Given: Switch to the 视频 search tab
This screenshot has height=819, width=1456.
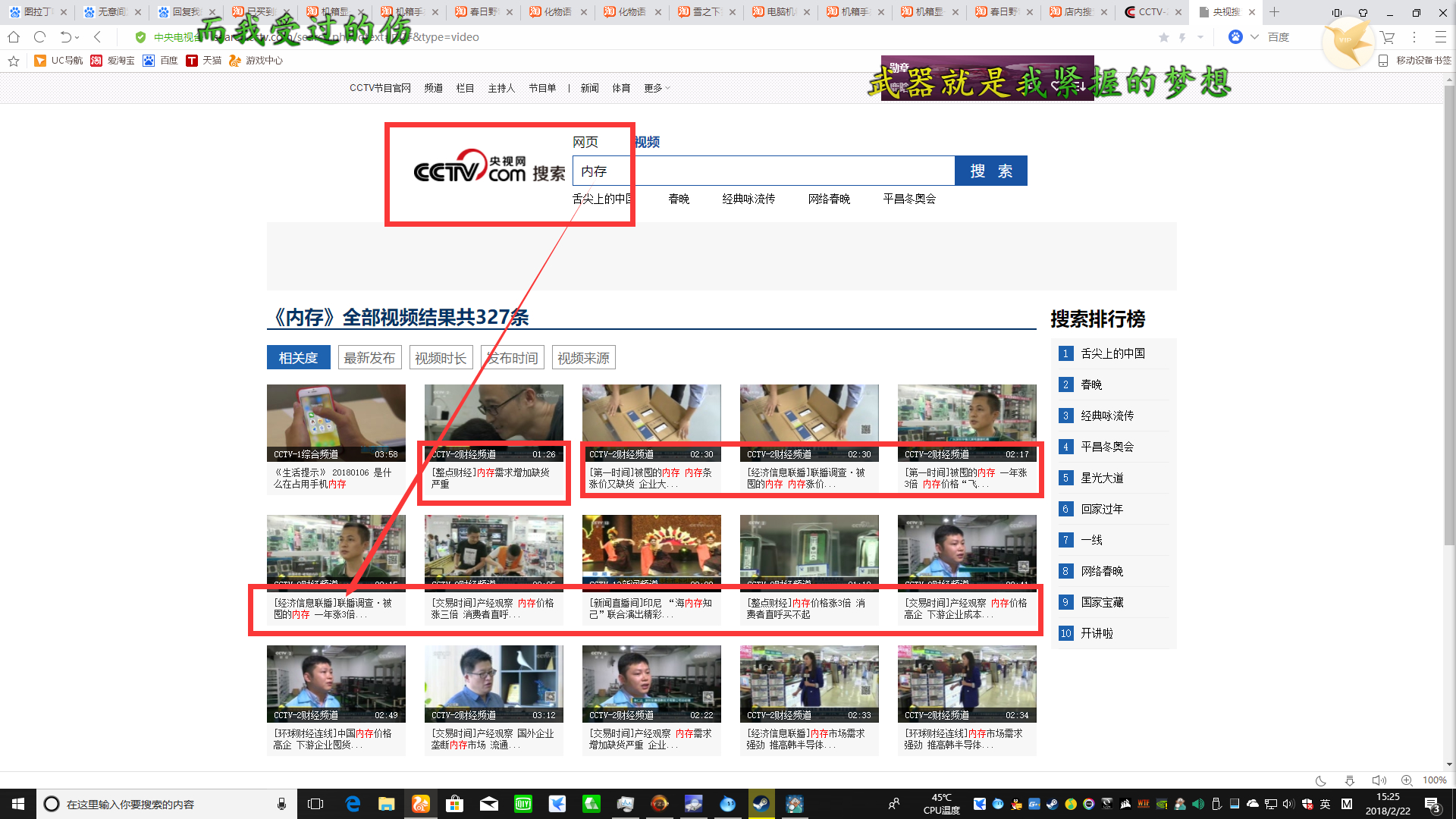Looking at the screenshot, I should tap(647, 142).
